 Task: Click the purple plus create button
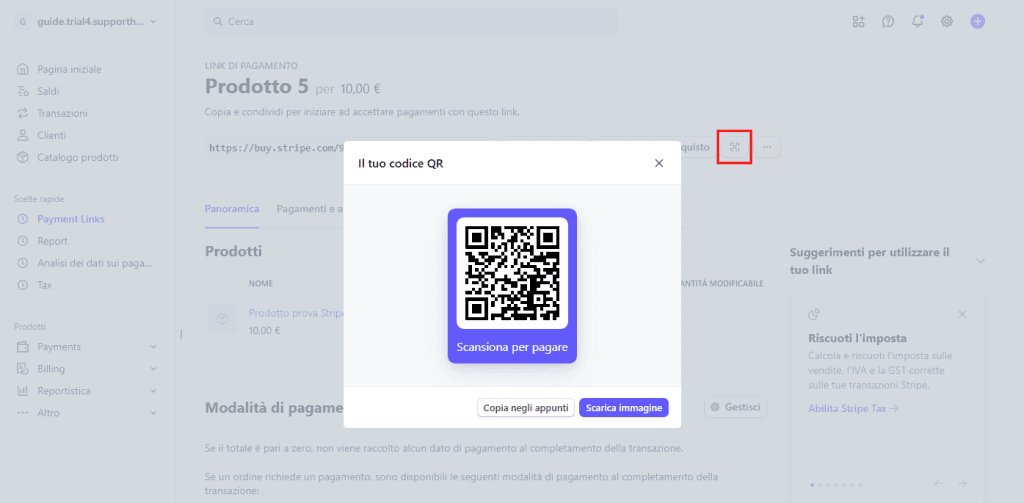(x=977, y=22)
